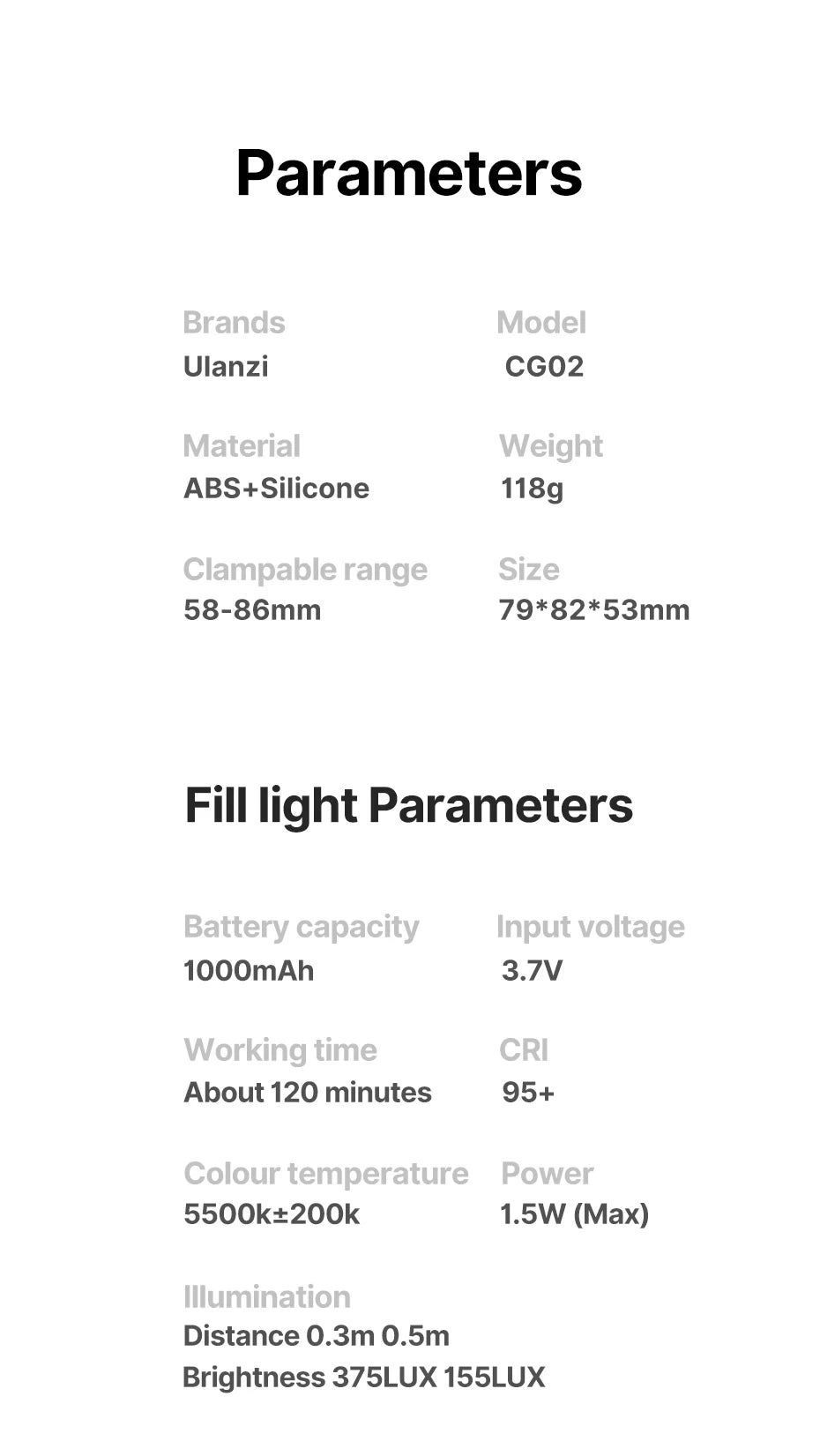Screen dimensions: 820x1456
Task: Click the Brands label
Action: (234, 323)
